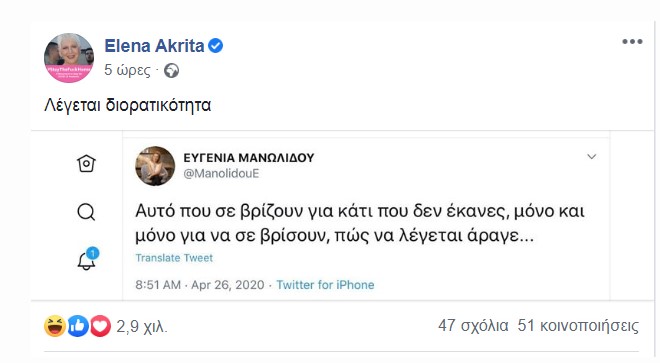Click the blue verified badge
660x363 pixels.
click(216, 45)
